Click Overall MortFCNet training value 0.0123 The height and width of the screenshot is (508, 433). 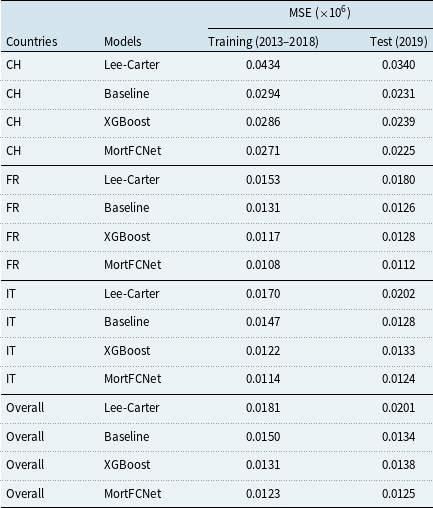pos(263,494)
